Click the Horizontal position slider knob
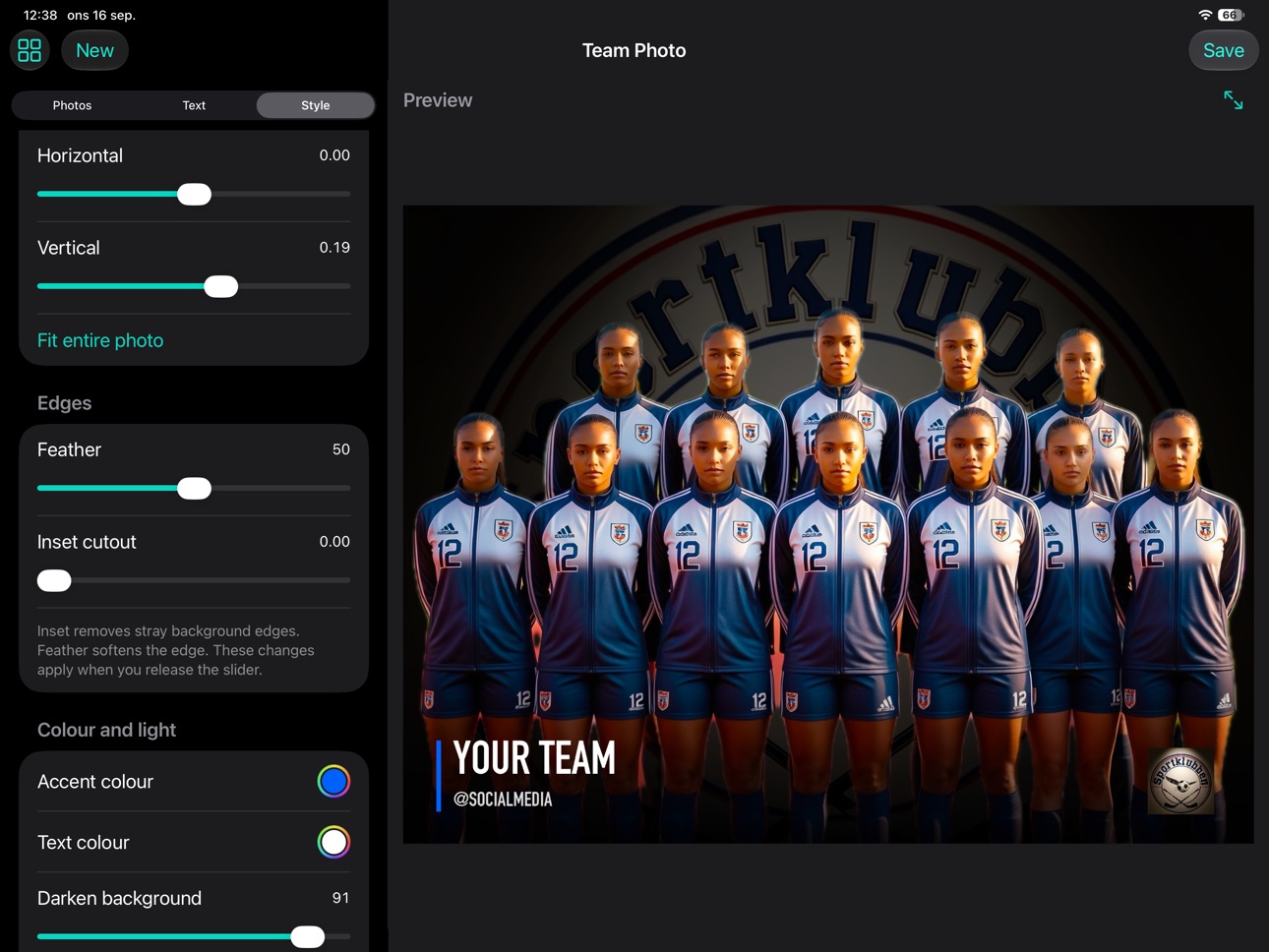Screen dimensions: 1269x952 coord(195,195)
